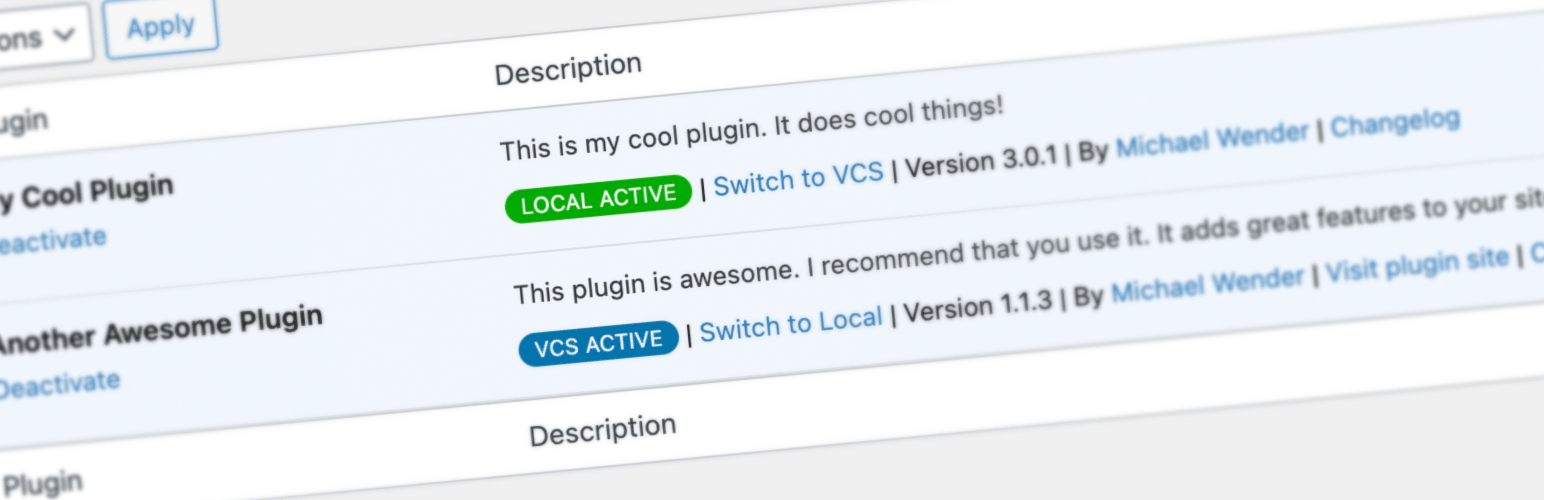Click the Apply button
This screenshot has width=1544, height=500.
tap(160, 28)
